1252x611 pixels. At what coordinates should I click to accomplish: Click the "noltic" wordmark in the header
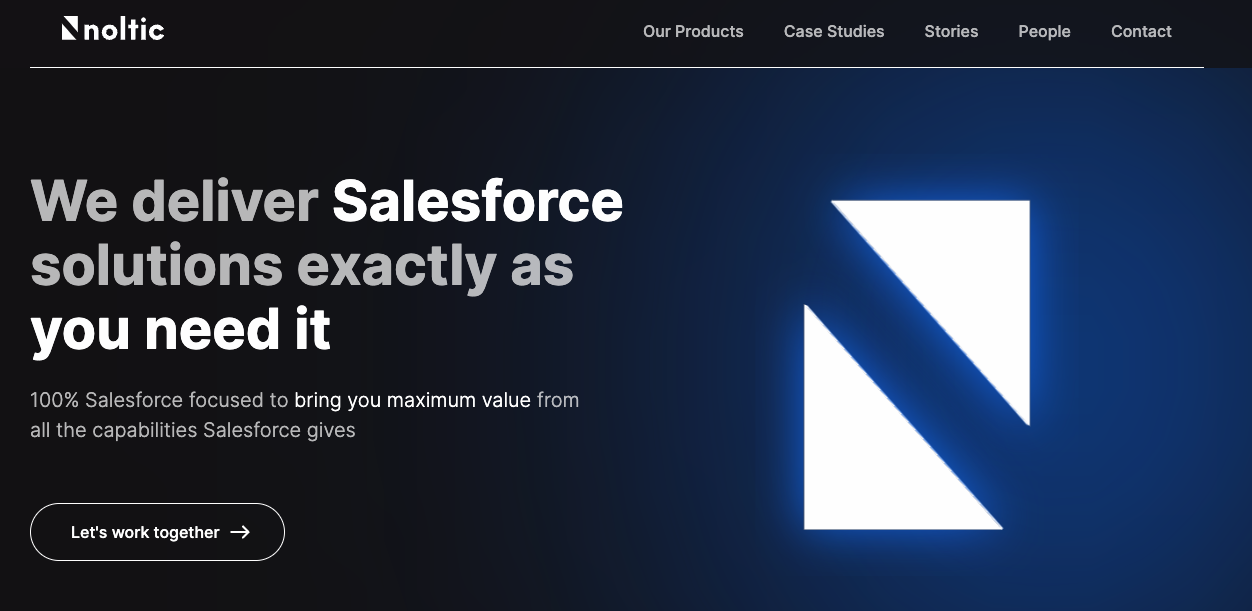[x=124, y=30]
